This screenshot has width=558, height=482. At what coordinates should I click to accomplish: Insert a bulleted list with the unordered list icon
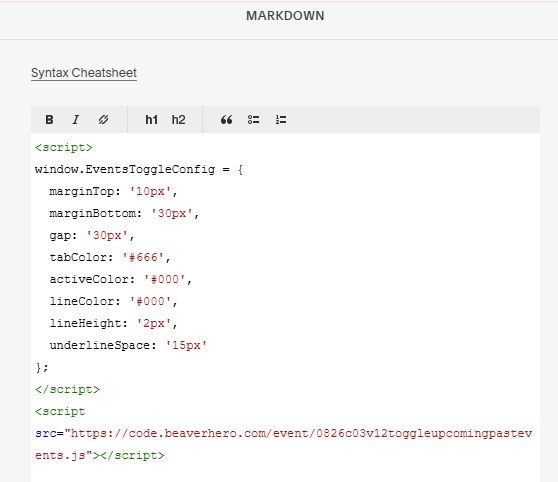(x=253, y=120)
